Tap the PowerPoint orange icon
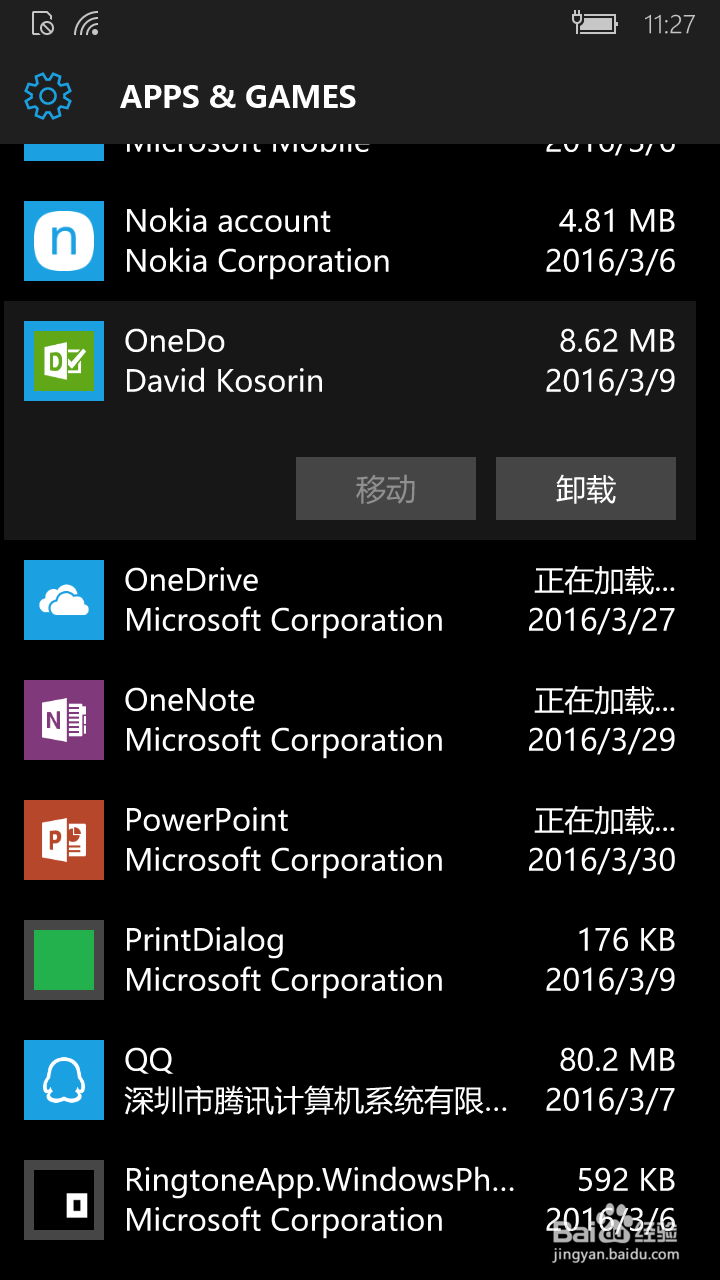 pos(64,840)
